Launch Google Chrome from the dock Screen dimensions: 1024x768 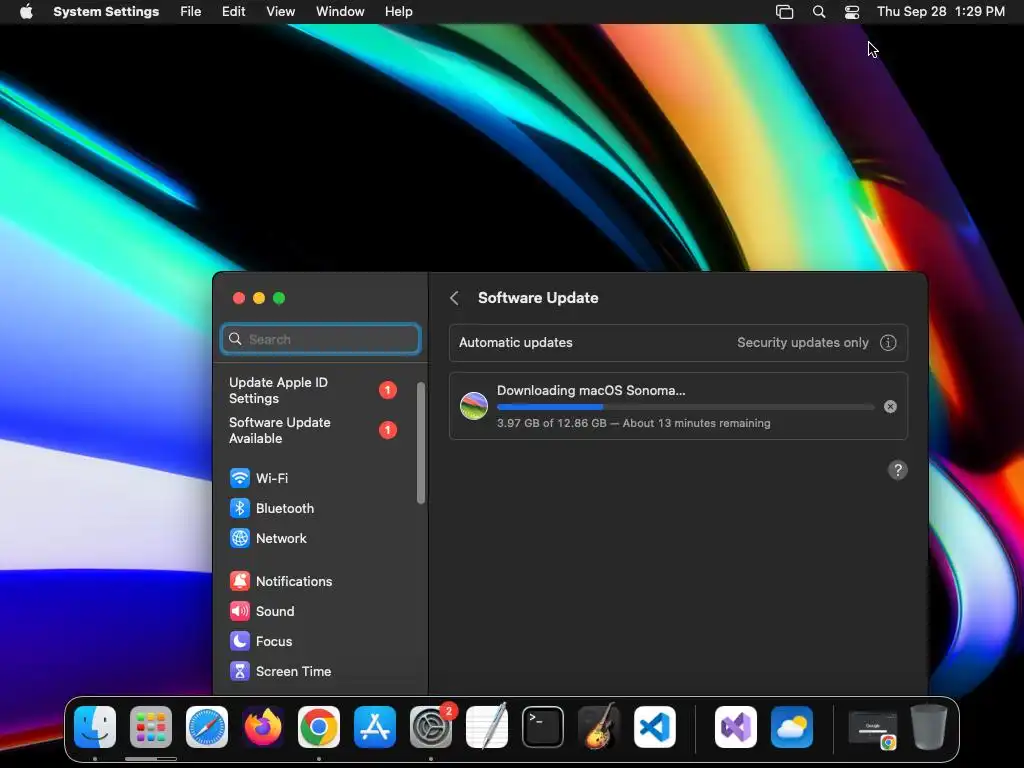319,727
